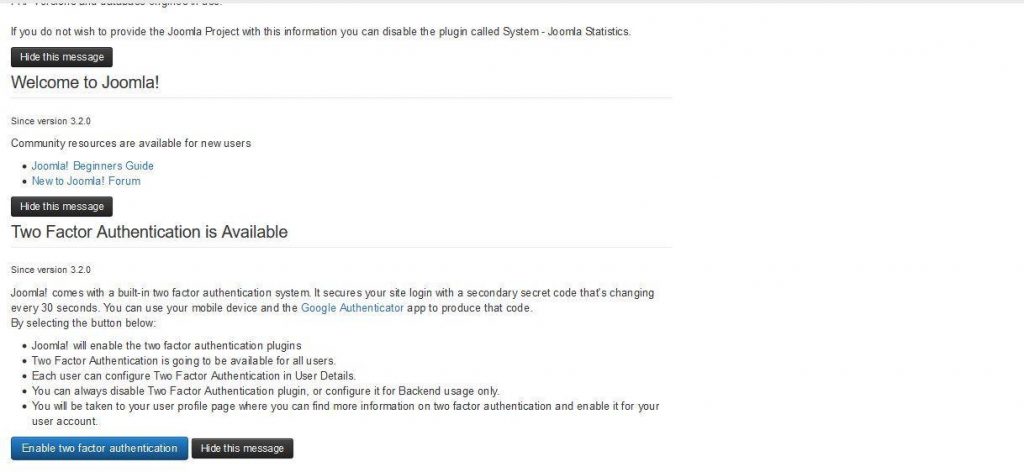1024x472 pixels.
Task: Hide the Joomla Statistics message
Action: [62, 57]
